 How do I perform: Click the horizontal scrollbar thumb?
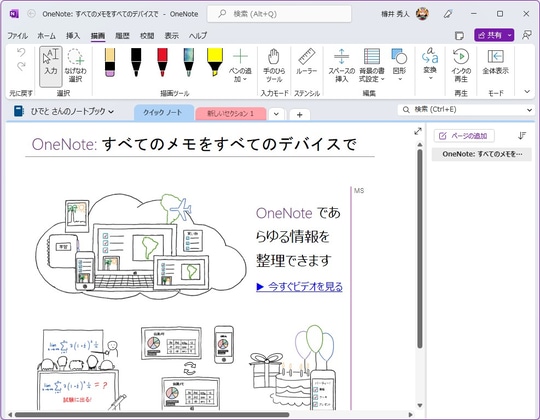(152, 415)
